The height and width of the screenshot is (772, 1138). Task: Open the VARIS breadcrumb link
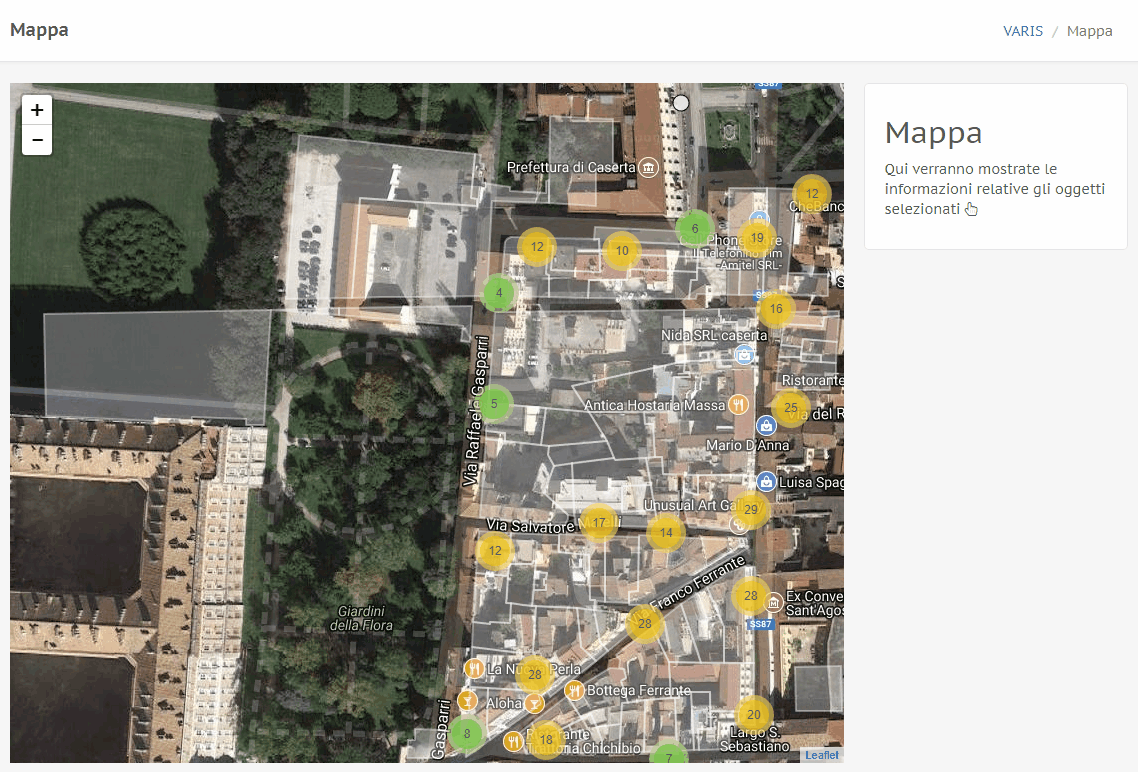1023,31
